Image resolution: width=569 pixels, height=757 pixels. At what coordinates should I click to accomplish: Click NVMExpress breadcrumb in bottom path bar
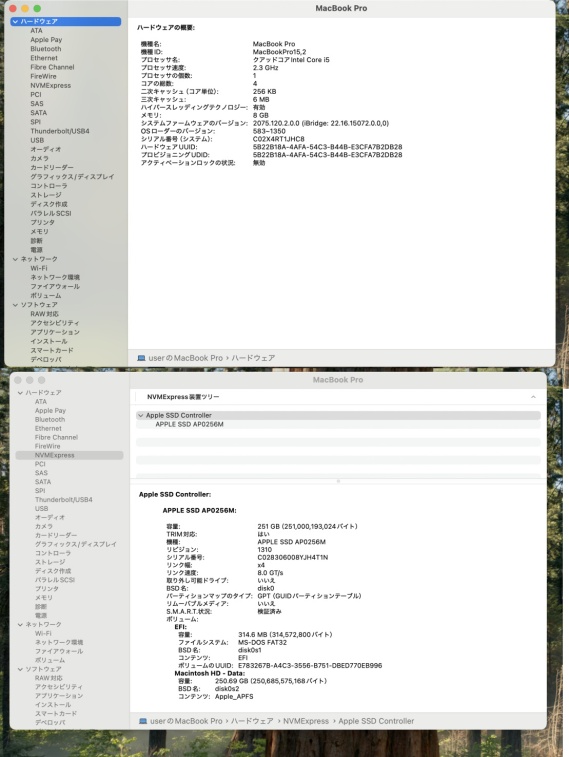306,721
